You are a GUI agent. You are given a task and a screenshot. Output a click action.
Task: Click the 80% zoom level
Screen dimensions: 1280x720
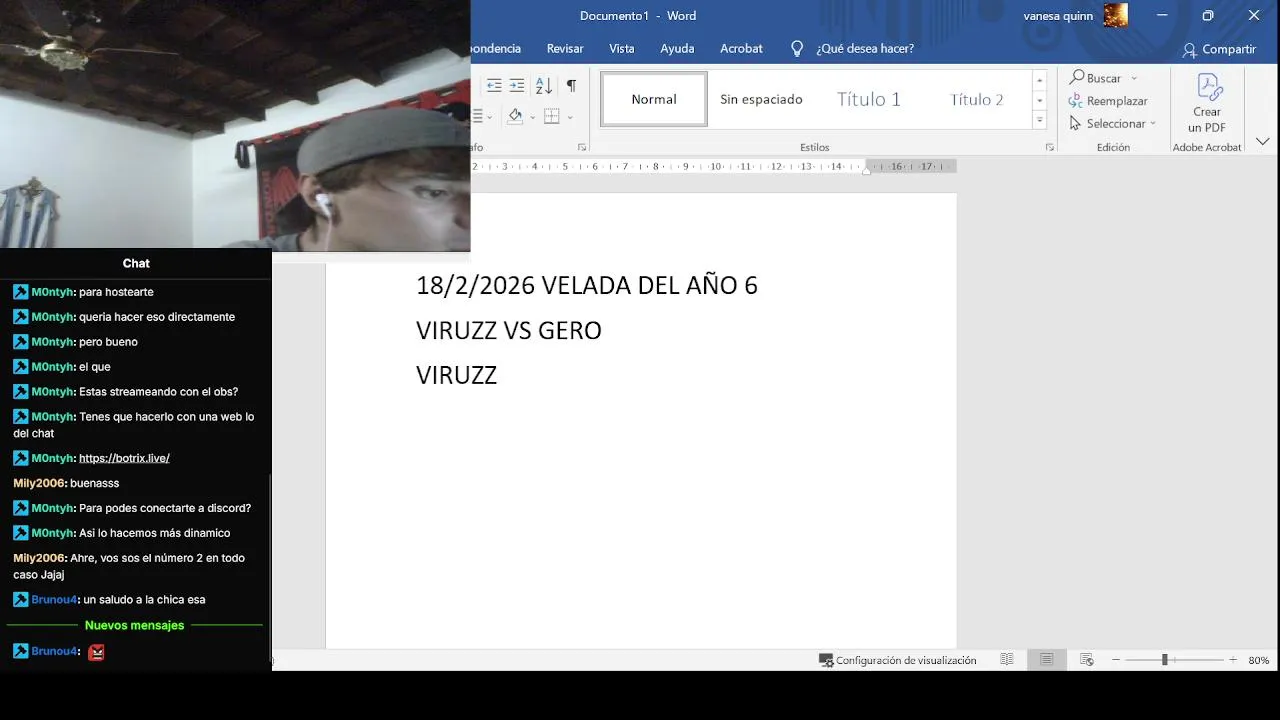[x=1259, y=660]
